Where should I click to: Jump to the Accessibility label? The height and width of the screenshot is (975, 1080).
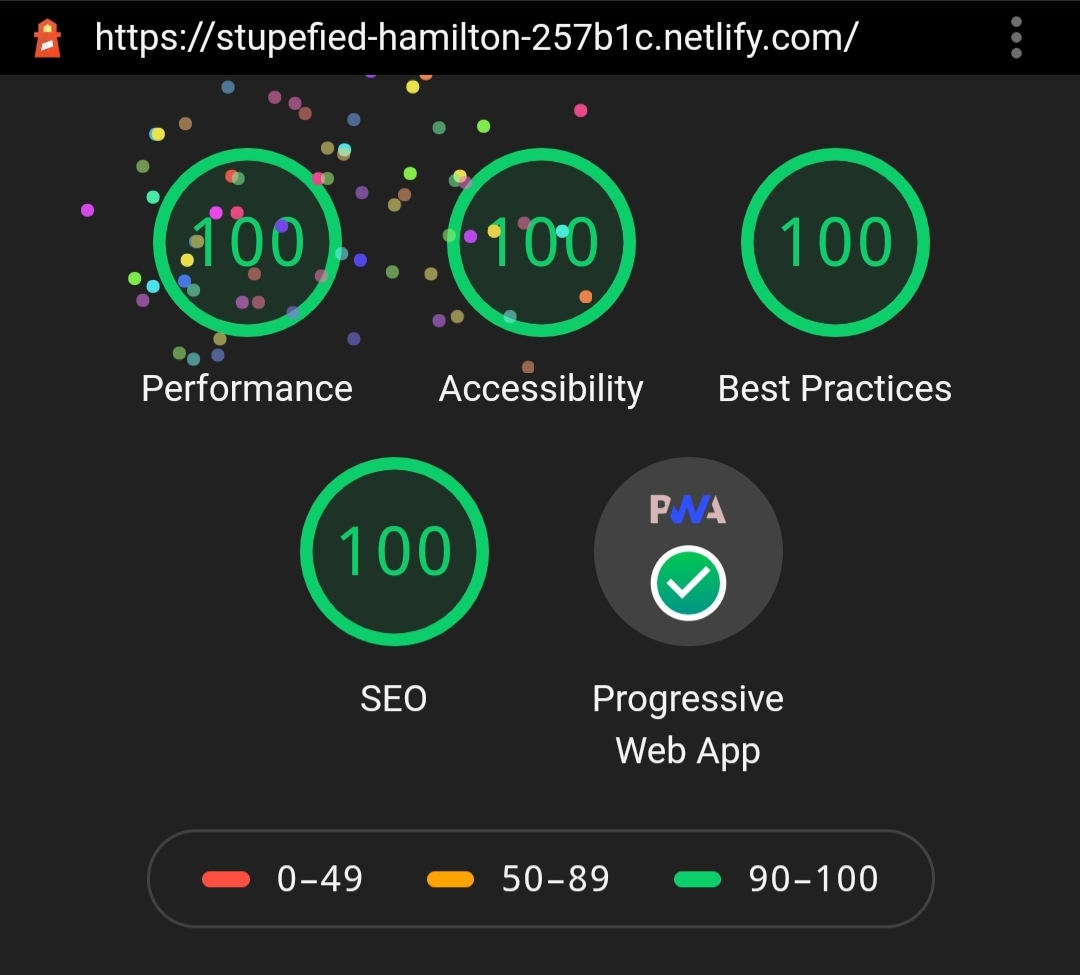tap(541, 388)
